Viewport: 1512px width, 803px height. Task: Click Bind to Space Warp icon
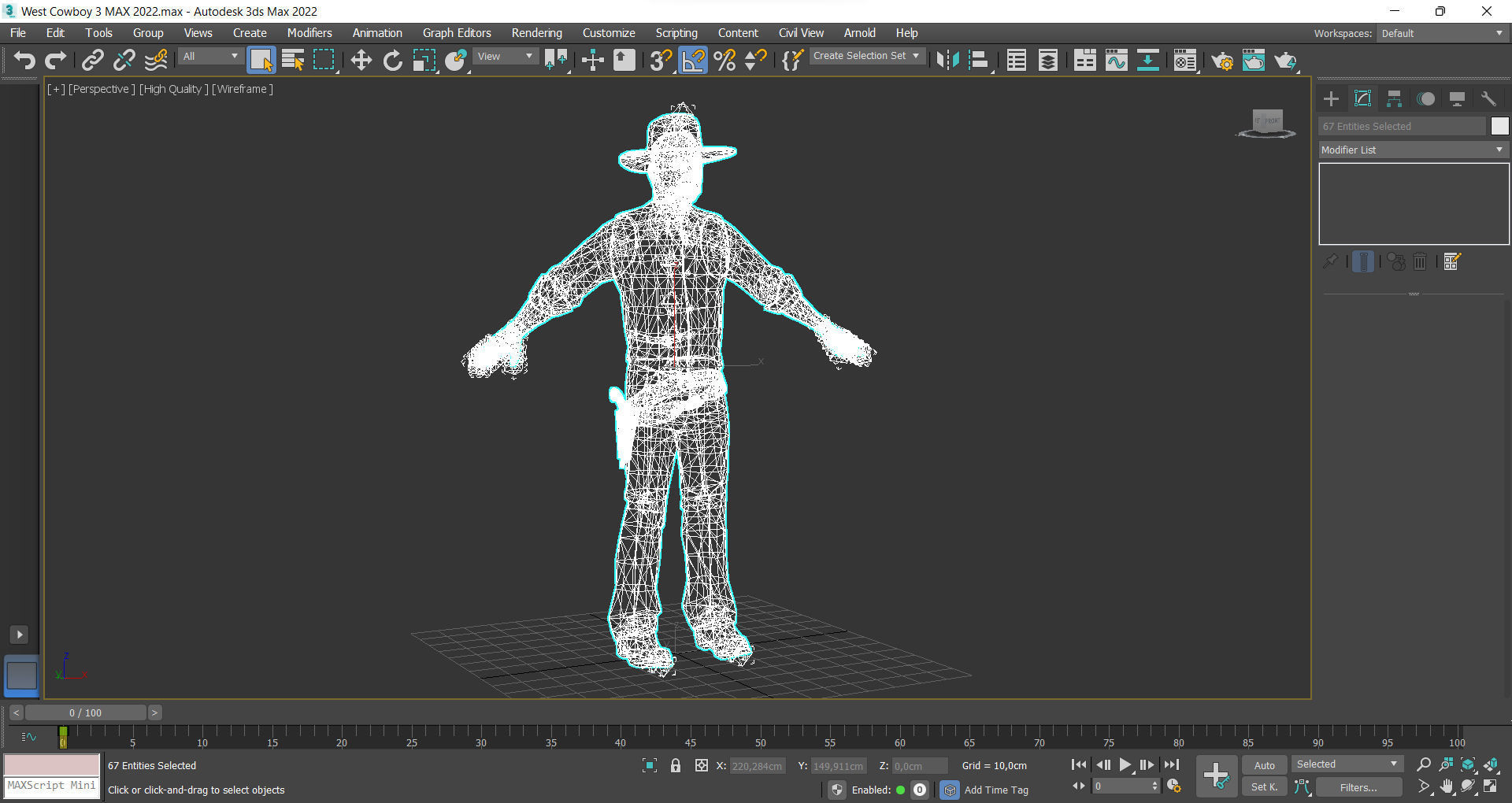click(156, 60)
